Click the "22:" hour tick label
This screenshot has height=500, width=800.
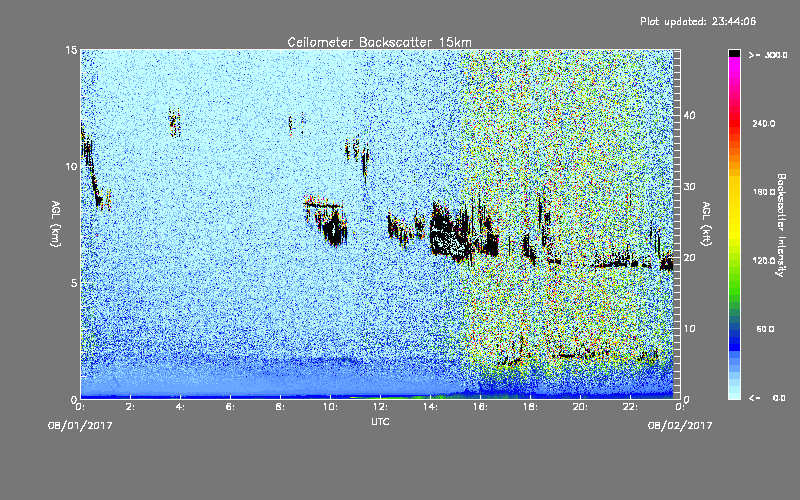point(630,407)
